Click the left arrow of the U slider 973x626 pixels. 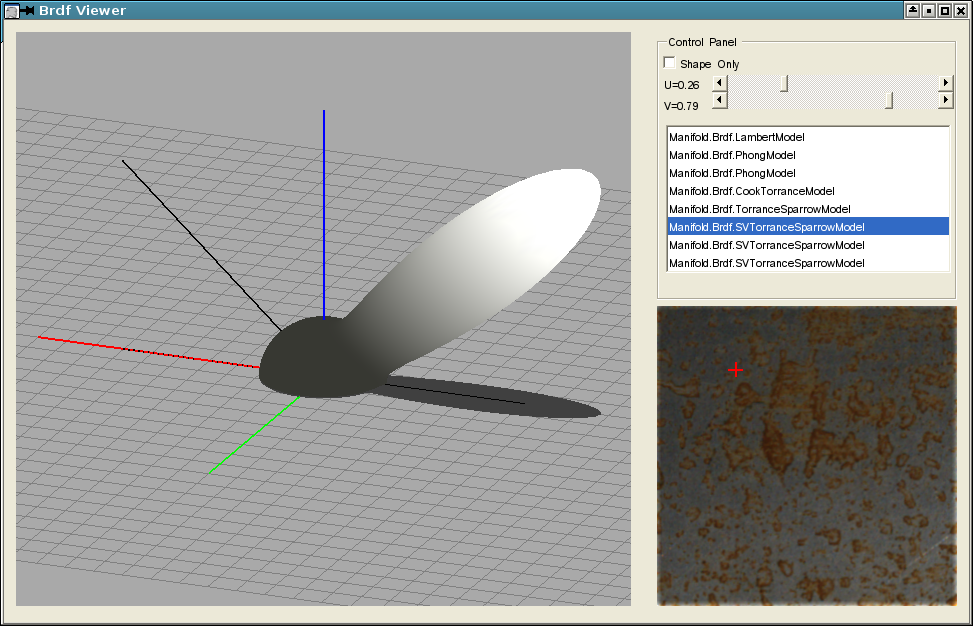coord(719,83)
